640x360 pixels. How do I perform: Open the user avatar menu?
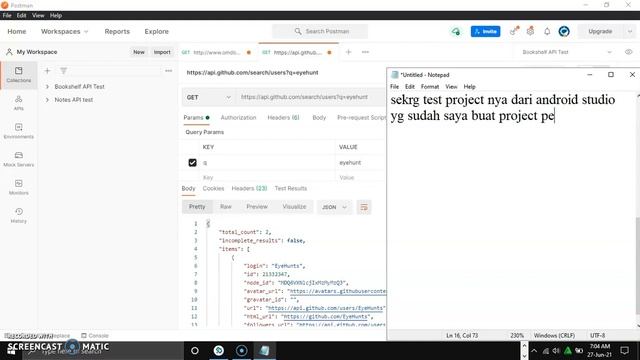pyautogui.click(x=564, y=31)
